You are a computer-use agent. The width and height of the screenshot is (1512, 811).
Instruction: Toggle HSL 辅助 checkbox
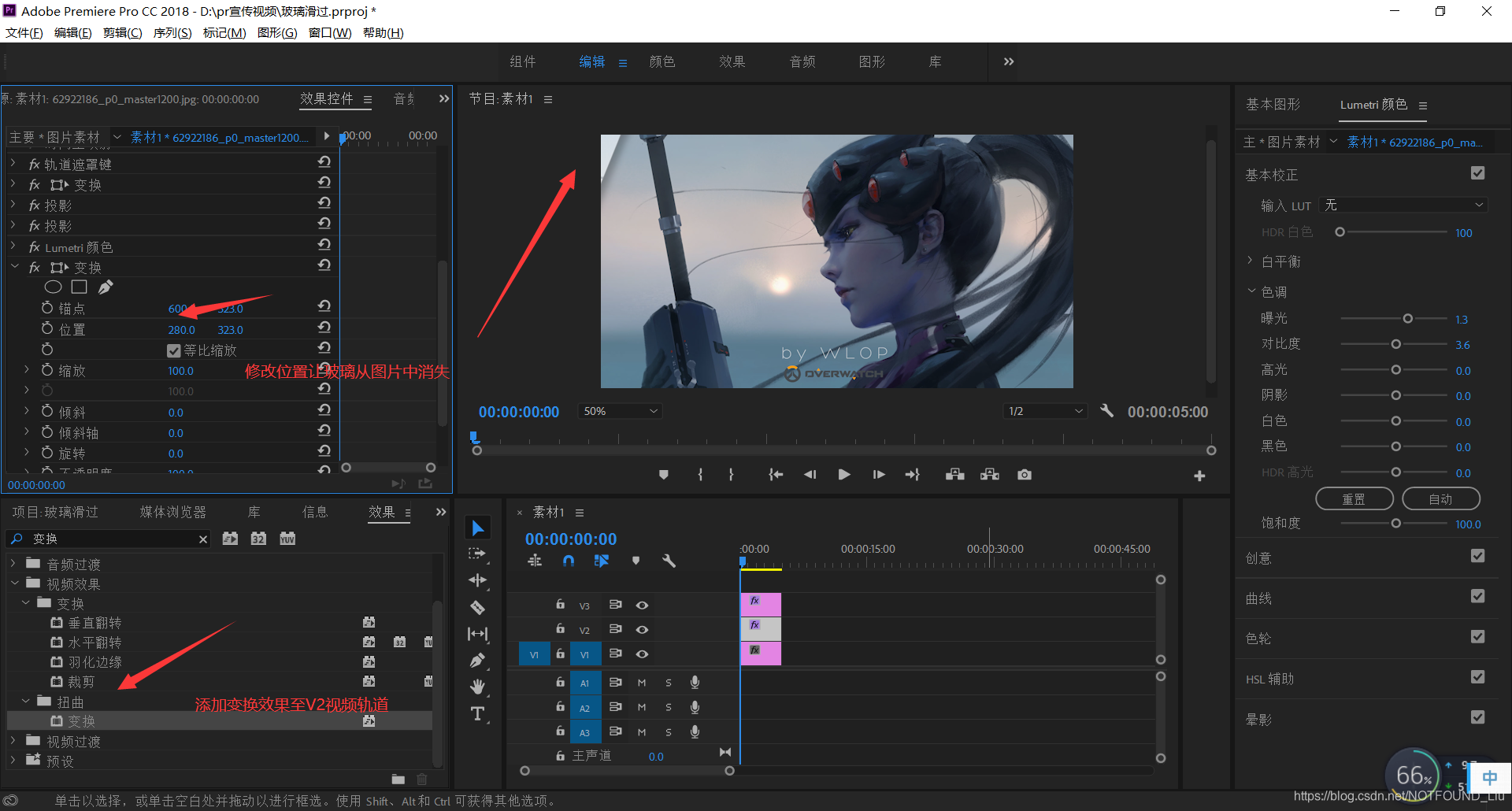[x=1477, y=677]
